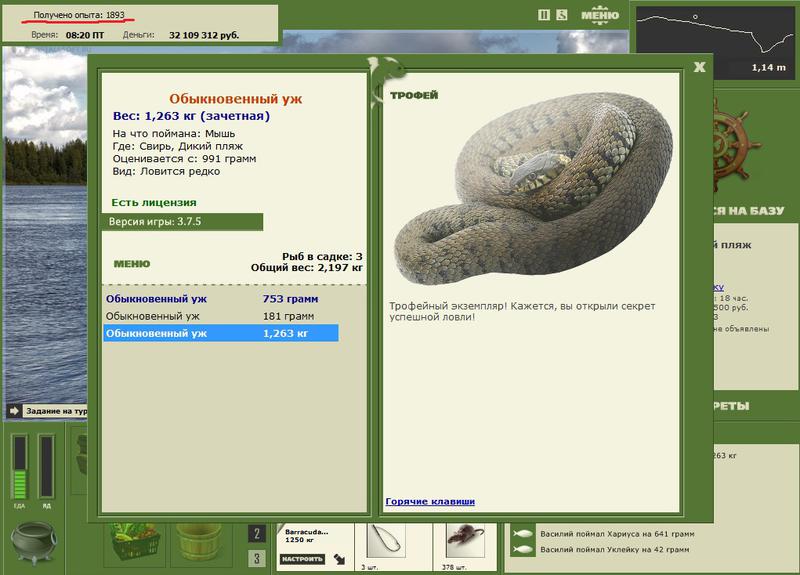Click the Вес: 1,263 кг (зачетная) line
Viewport: 800px width, 575px height.
coord(191,116)
